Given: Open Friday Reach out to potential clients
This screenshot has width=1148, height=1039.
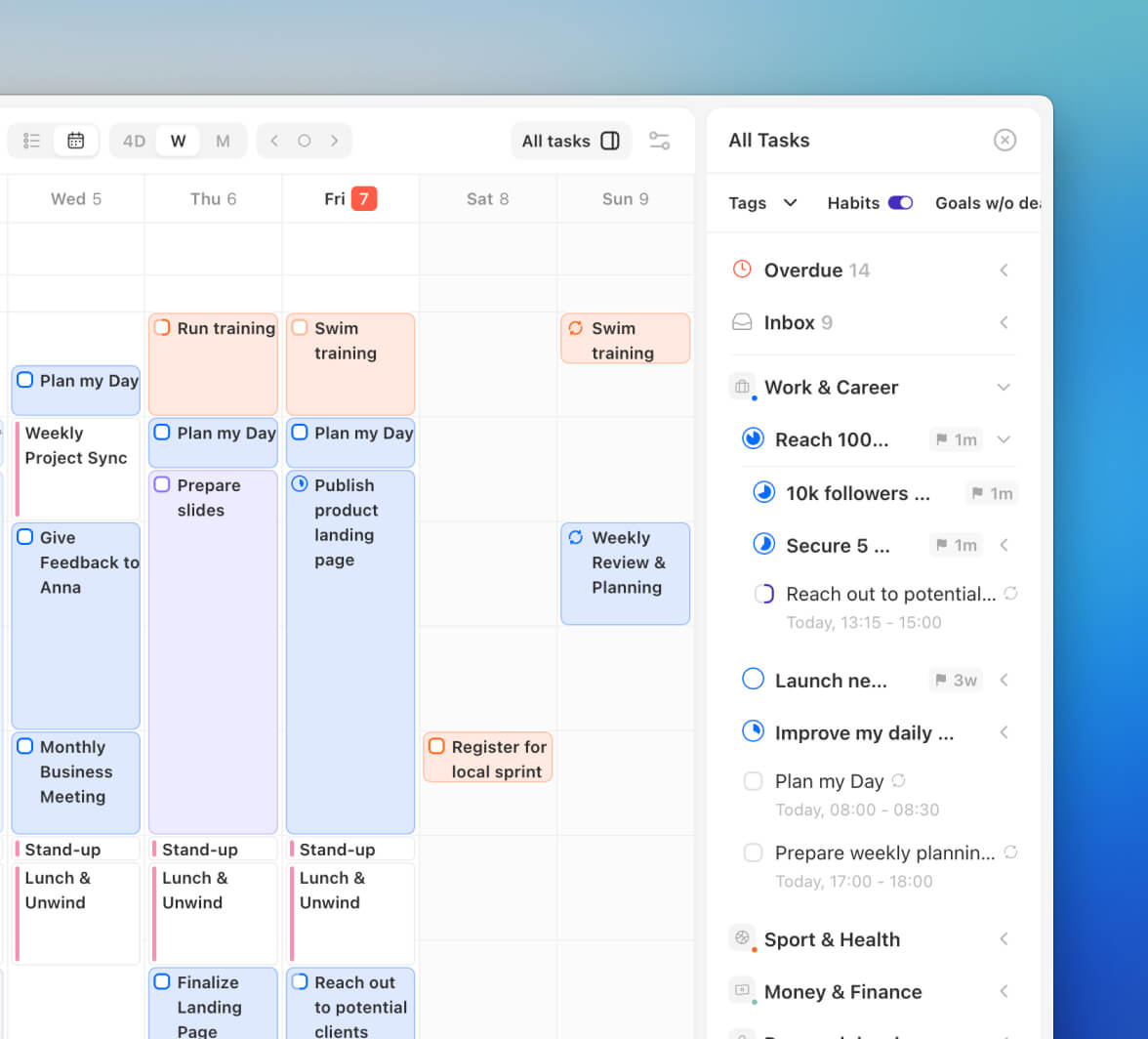Looking at the screenshot, I should click(350, 1003).
